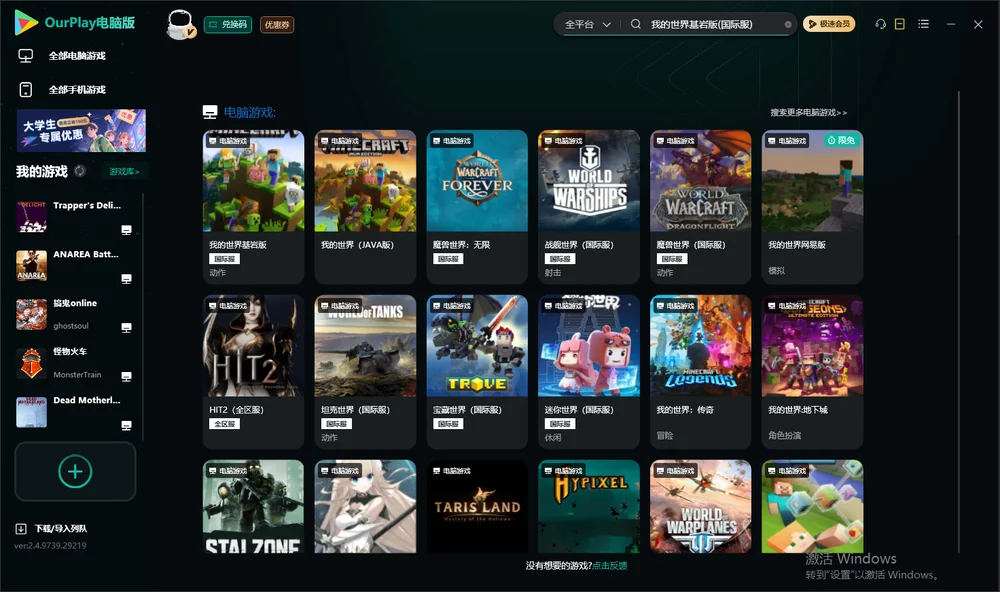Open the World of Warships card

[x=589, y=207]
